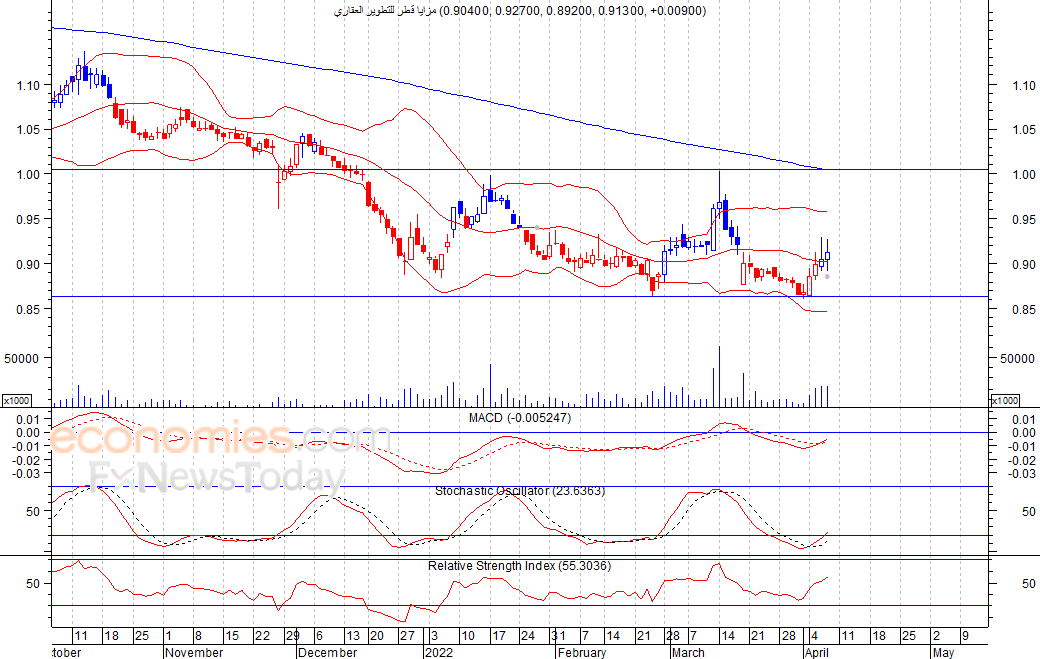Viewport: 1040px width, 659px height.
Task: Click the 1.00 price level on right axis
Action: point(1024,174)
